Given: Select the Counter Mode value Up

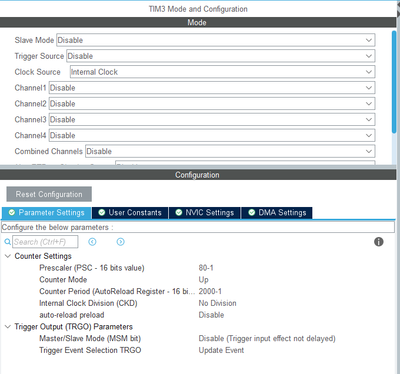Looking at the screenshot, I should 204,280.
